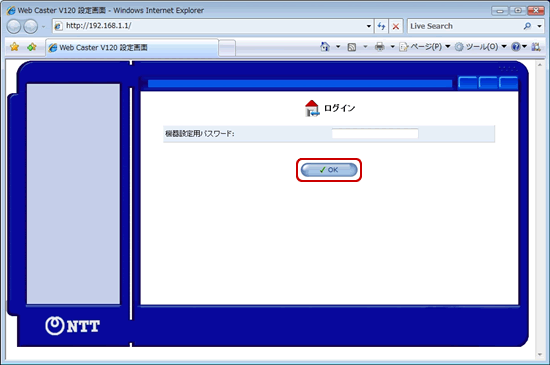Click the OK login button

pos(329,170)
